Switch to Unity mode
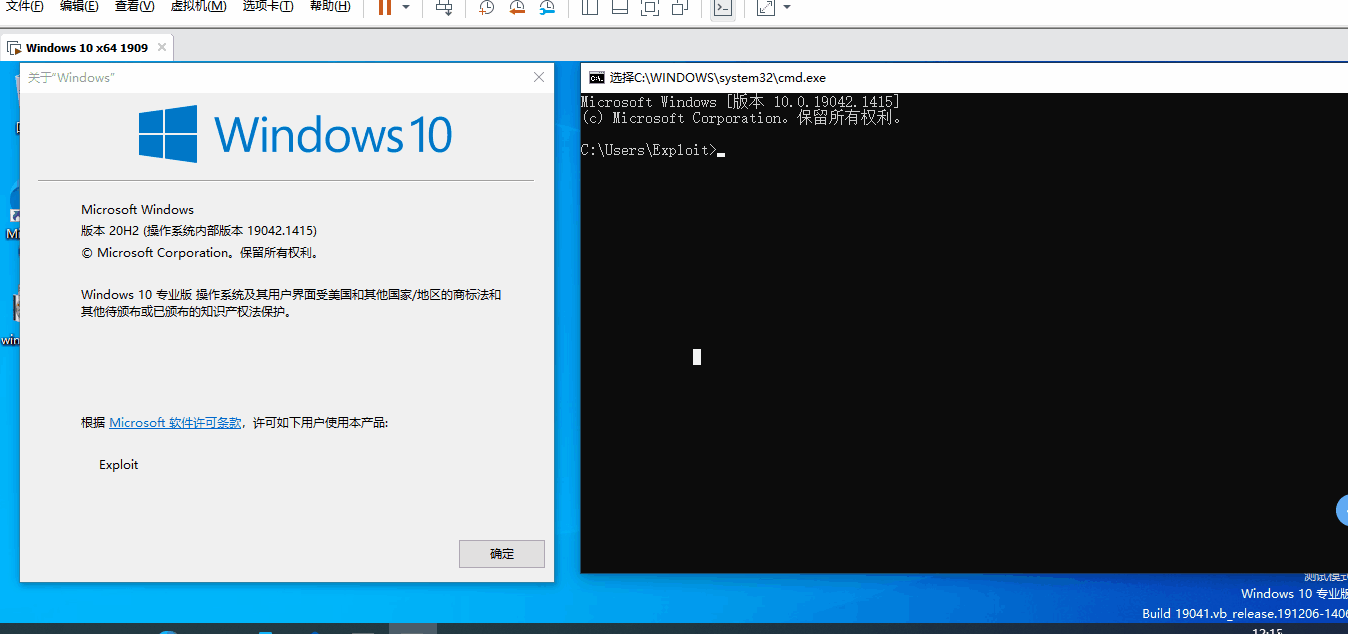The image size is (1348, 634). (x=680, y=8)
